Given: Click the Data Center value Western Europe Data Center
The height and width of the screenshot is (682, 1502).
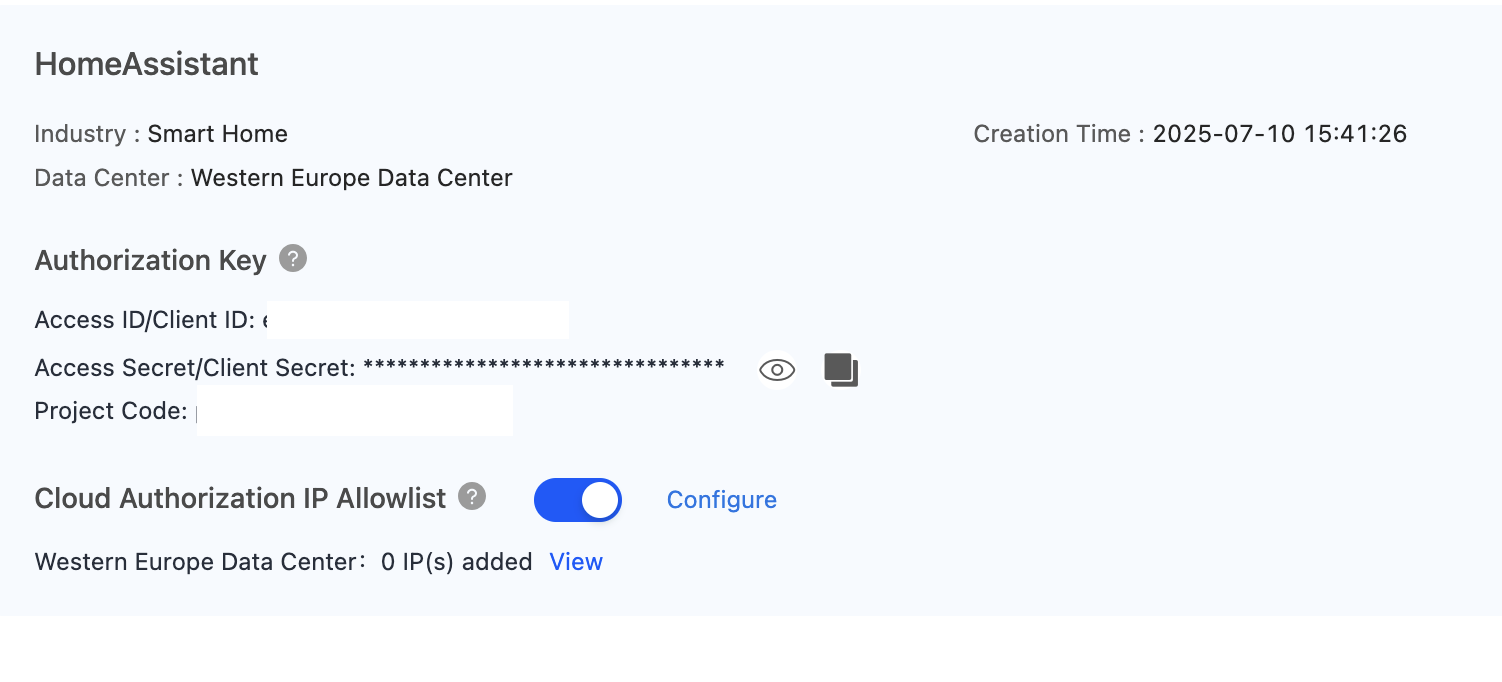Looking at the screenshot, I should (352, 178).
